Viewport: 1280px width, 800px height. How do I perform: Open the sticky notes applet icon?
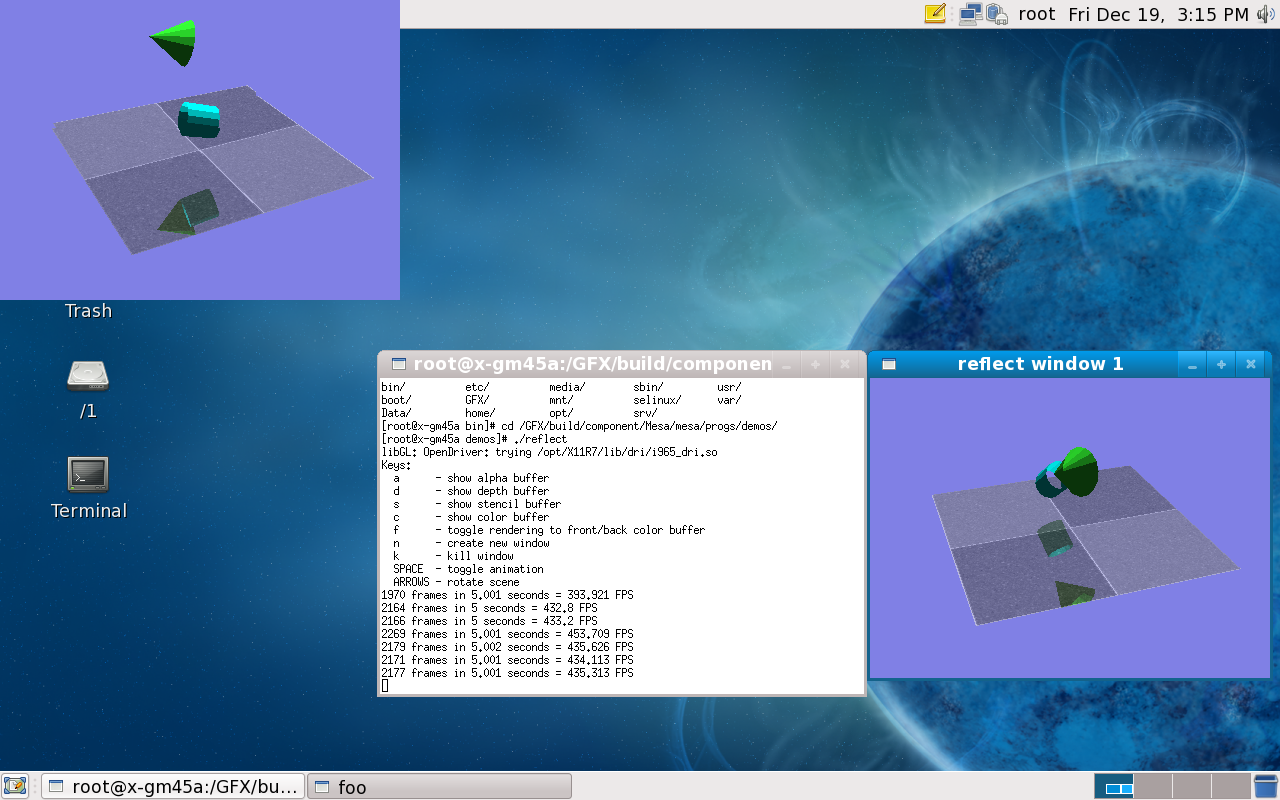pyautogui.click(x=934, y=14)
